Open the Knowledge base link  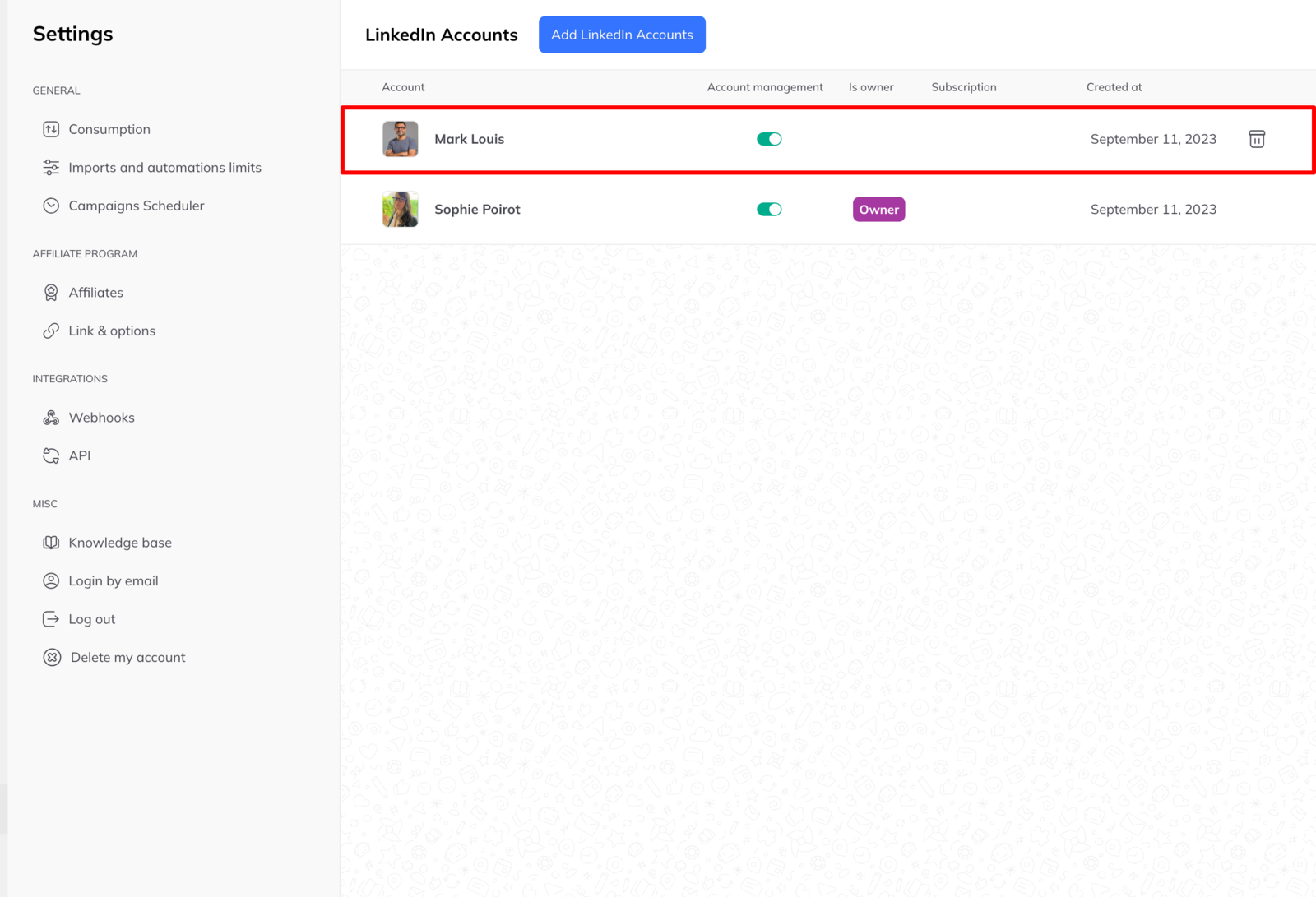coord(120,543)
